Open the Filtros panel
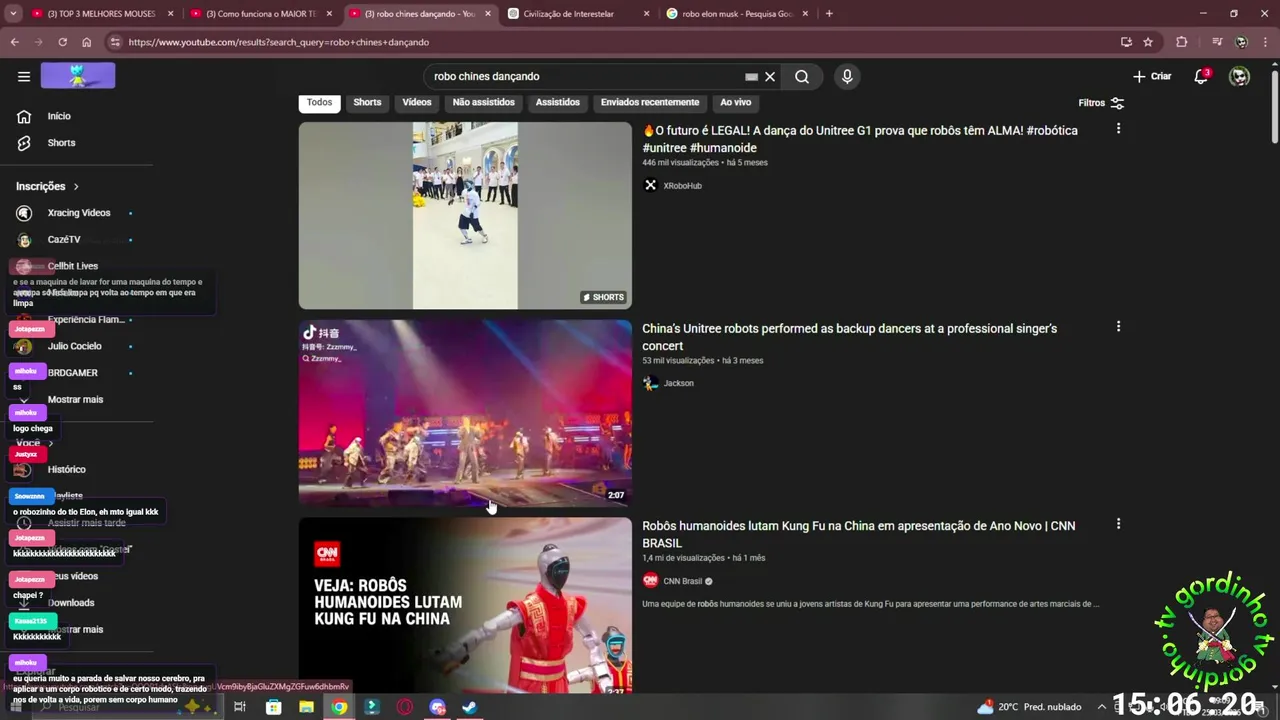 (1101, 103)
